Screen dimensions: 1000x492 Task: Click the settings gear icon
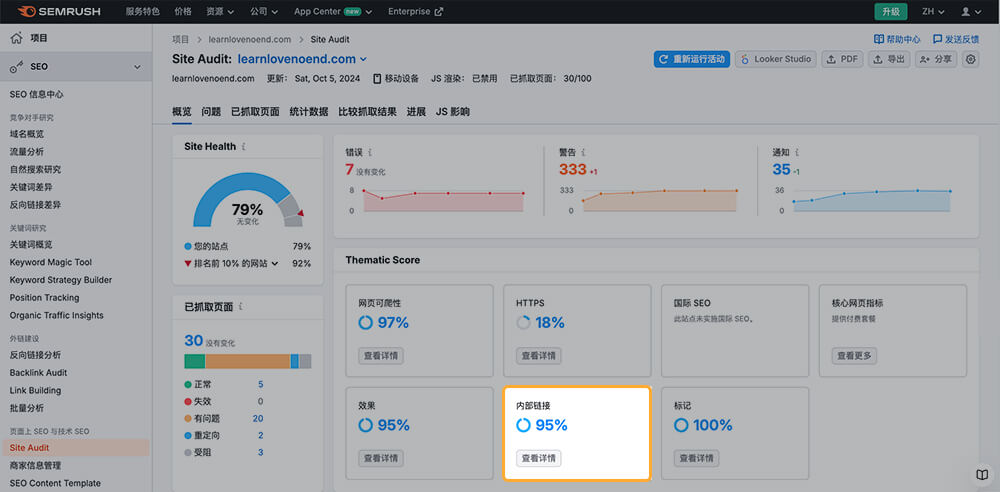971,59
